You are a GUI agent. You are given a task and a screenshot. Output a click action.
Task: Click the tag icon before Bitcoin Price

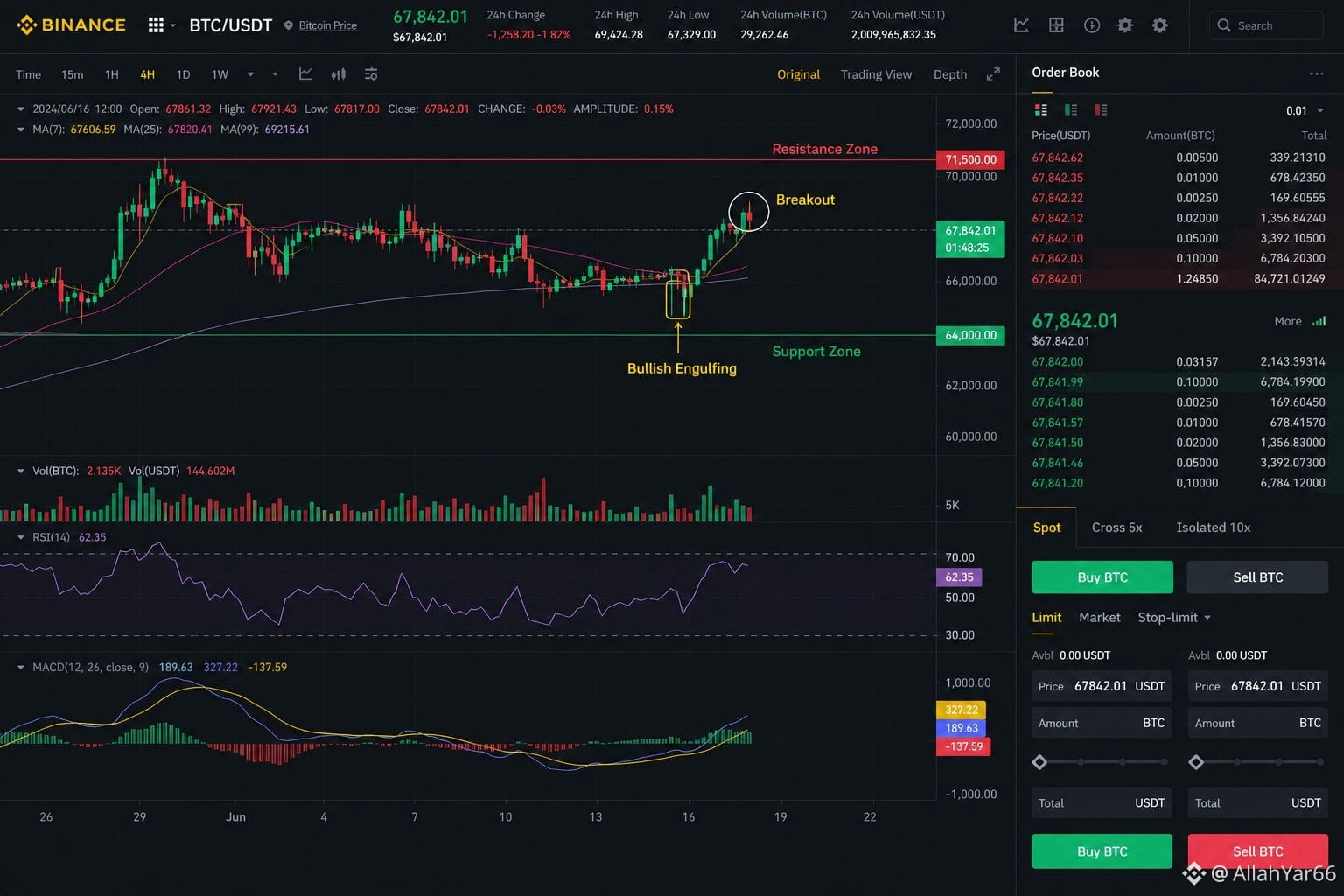click(x=289, y=25)
